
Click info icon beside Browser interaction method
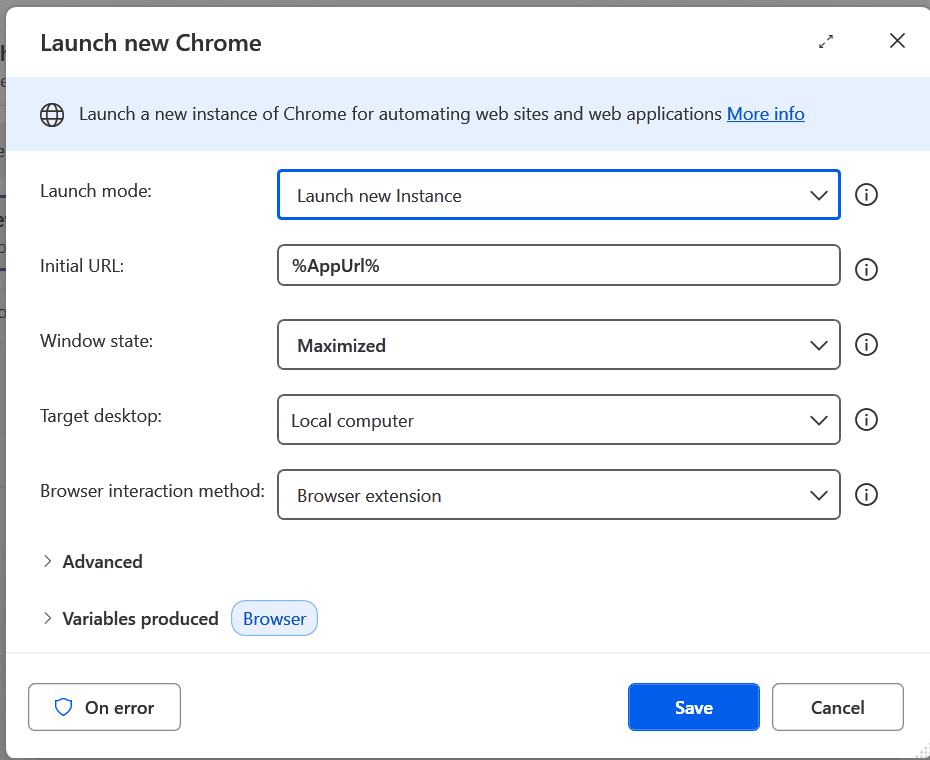click(866, 495)
